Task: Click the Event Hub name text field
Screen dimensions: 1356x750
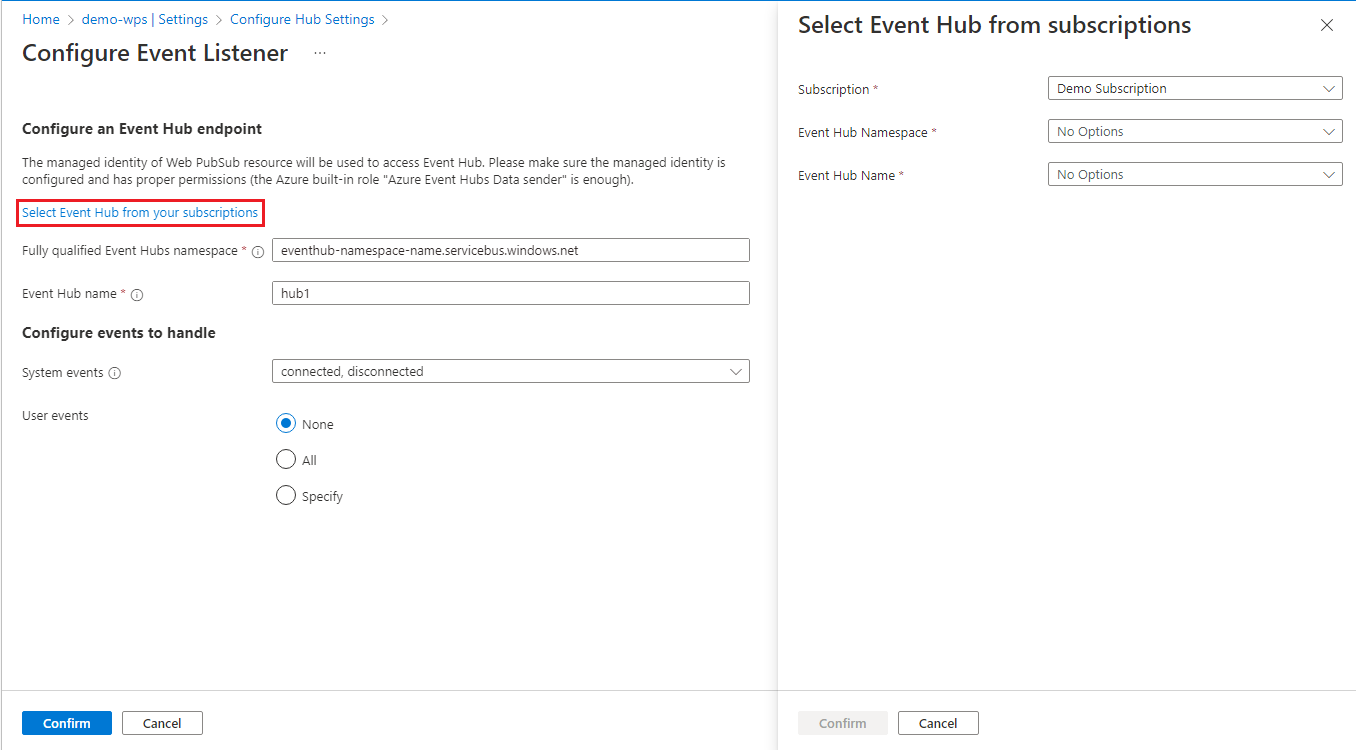Action: pos(510,293)
